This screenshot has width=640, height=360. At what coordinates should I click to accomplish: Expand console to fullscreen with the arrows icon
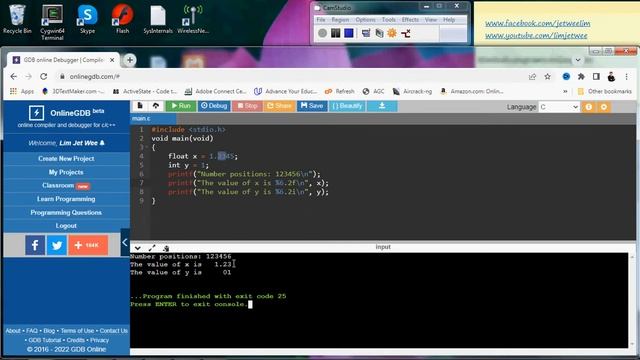click(x=152, y=248)
